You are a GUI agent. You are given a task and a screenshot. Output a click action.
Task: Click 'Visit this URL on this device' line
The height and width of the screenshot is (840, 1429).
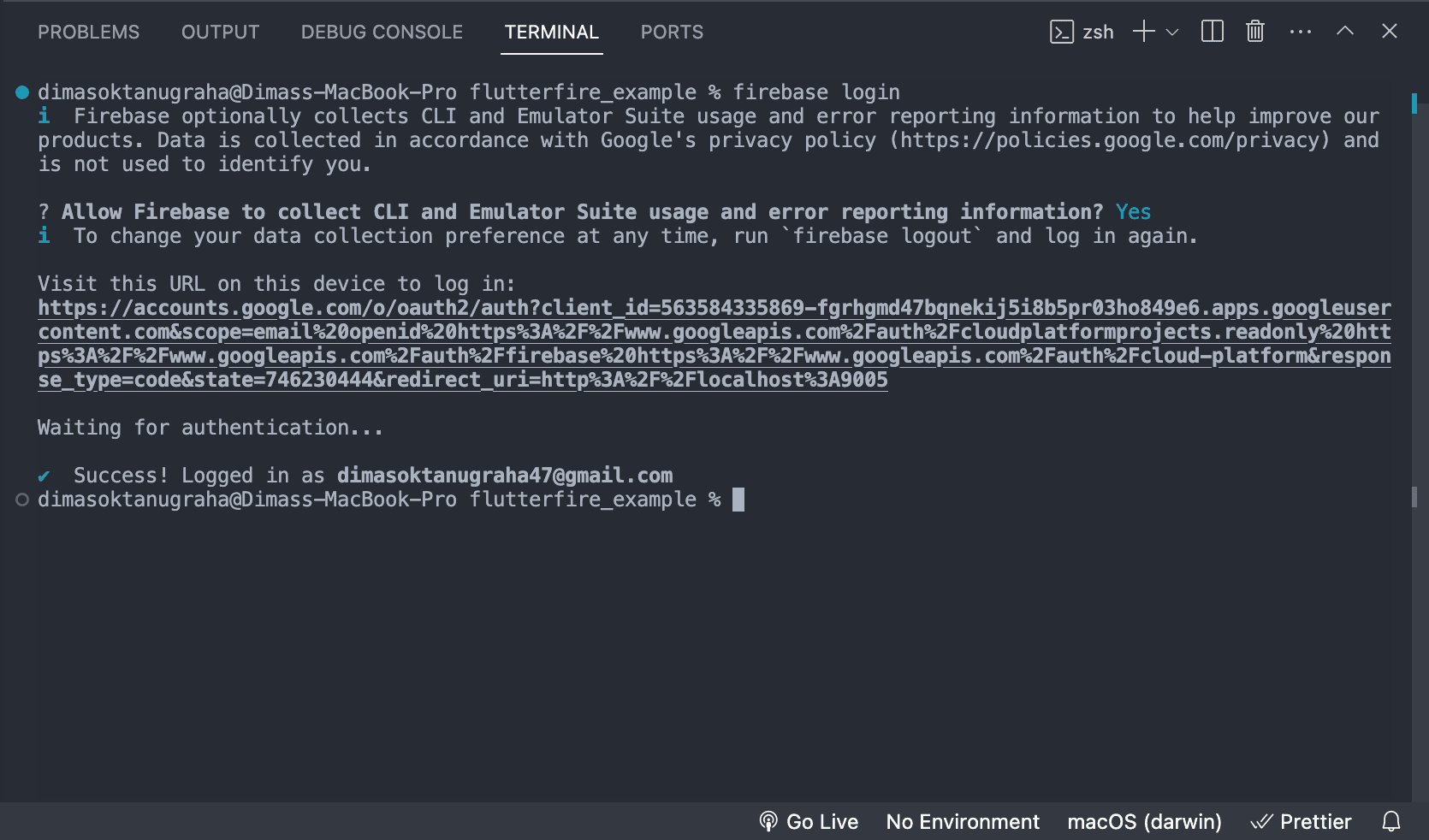(276, 284)
